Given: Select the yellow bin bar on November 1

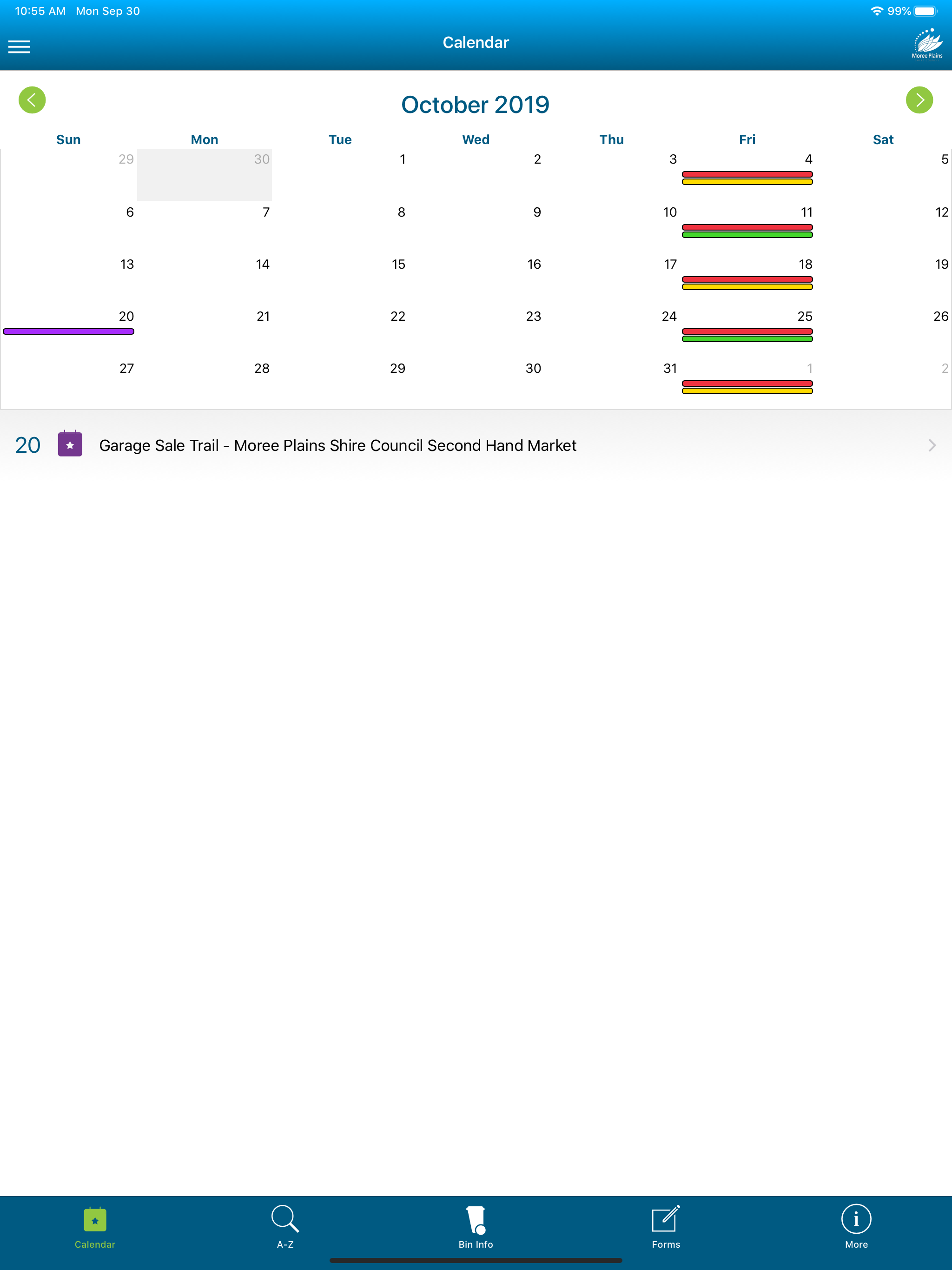Looking at the screenshot, I should (x=747, y=391).
